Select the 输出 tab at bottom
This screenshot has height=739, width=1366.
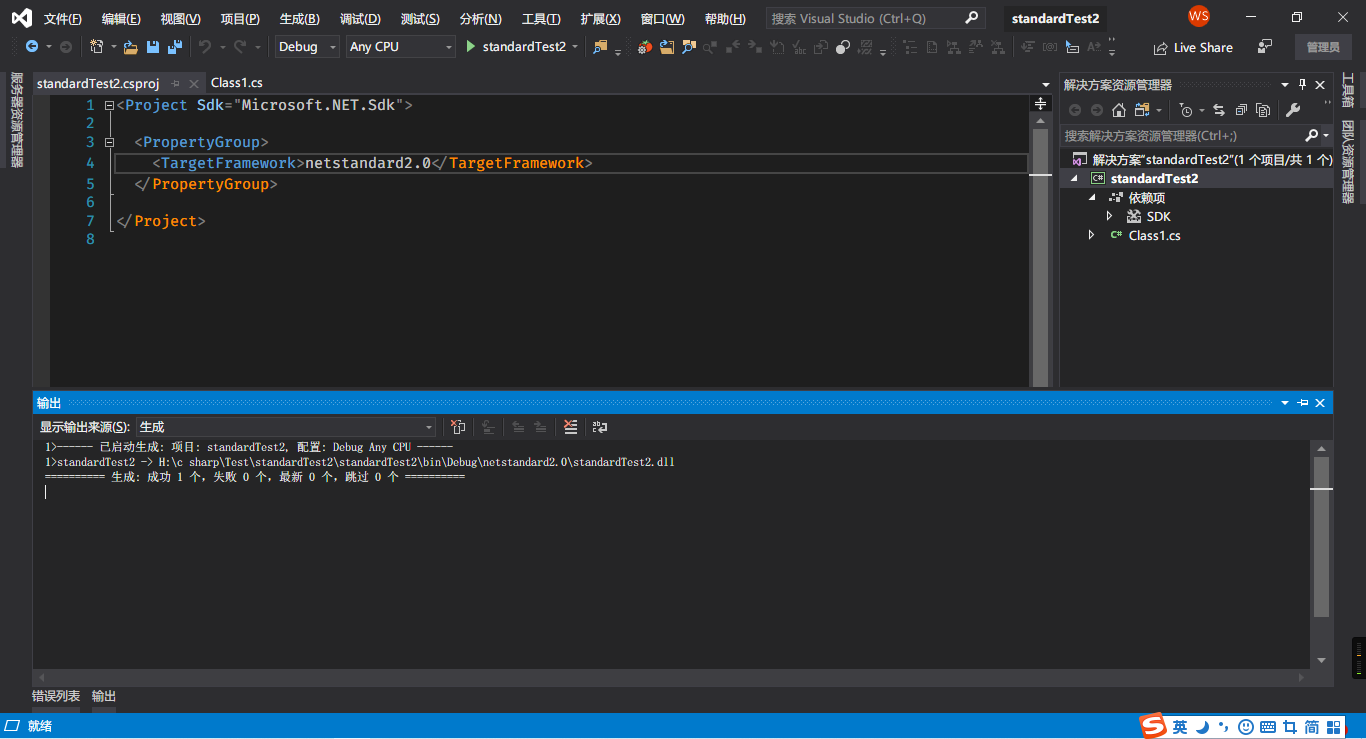tap(104, 696)
